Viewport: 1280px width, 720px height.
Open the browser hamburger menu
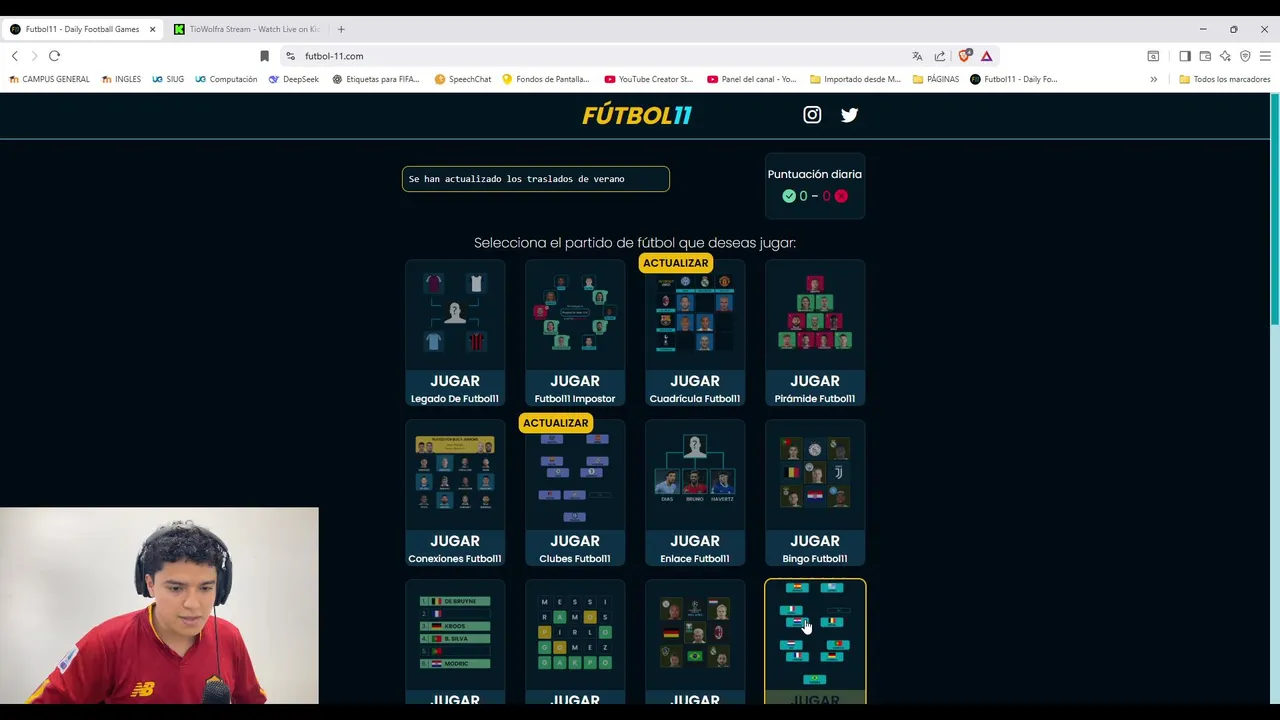coord(1265,56)
